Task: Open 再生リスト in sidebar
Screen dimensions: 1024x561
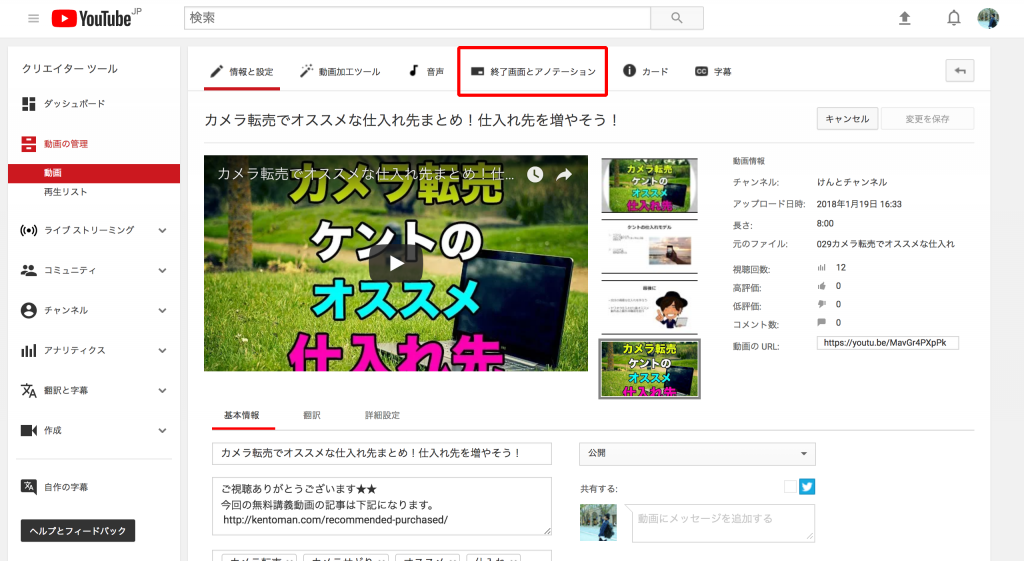Action: click(x=65, y=192)
